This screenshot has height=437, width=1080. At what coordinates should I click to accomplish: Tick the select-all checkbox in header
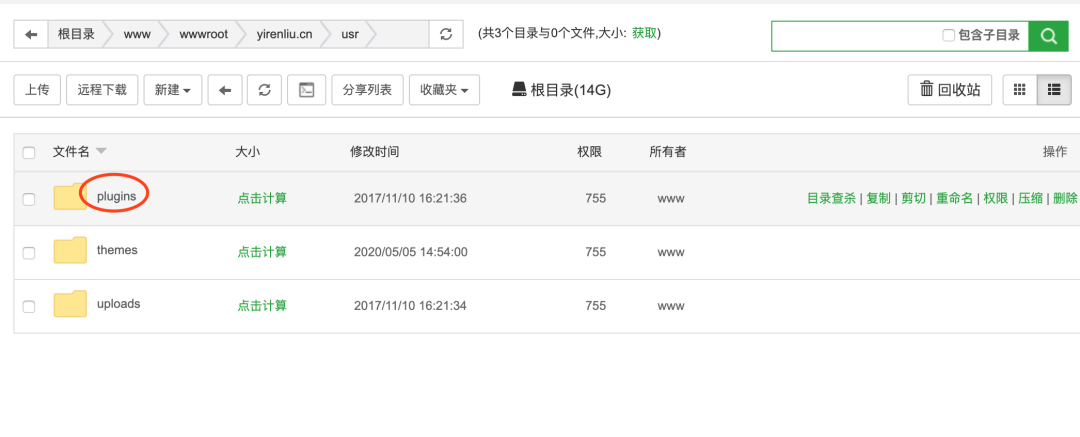(x=29, y=152)
